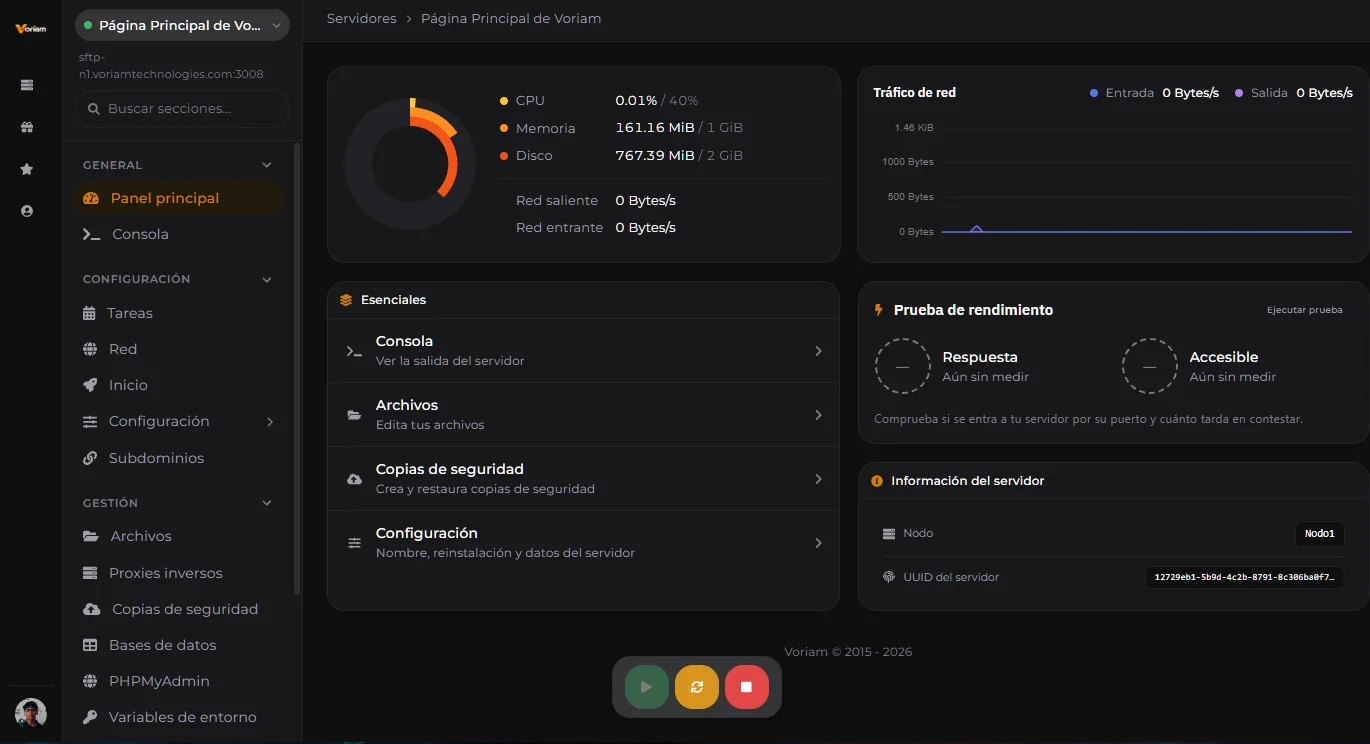The image size is (1370, 744).
Task: Open the servers list icon in left rail
Action: pos(27,85)
